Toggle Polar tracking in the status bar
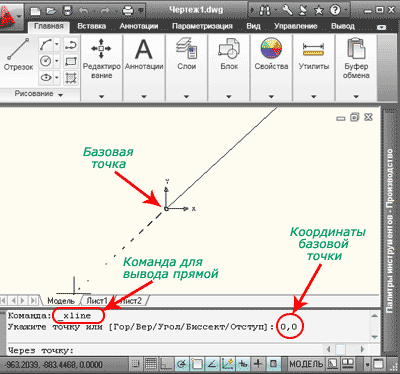This screenshot has width=400, height=374. click(182, 364)
